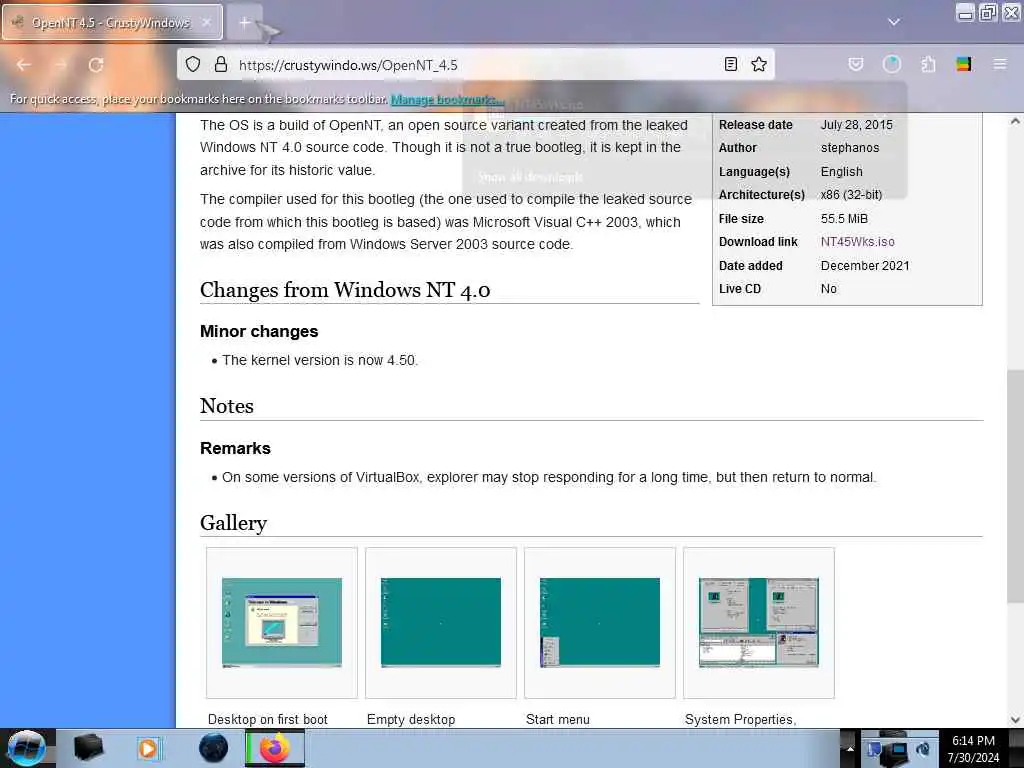The height and width of the screenshot is (768, 1024).
Task: Open the Empty desktop gallery thumbnail
Action: coord(441,622)
